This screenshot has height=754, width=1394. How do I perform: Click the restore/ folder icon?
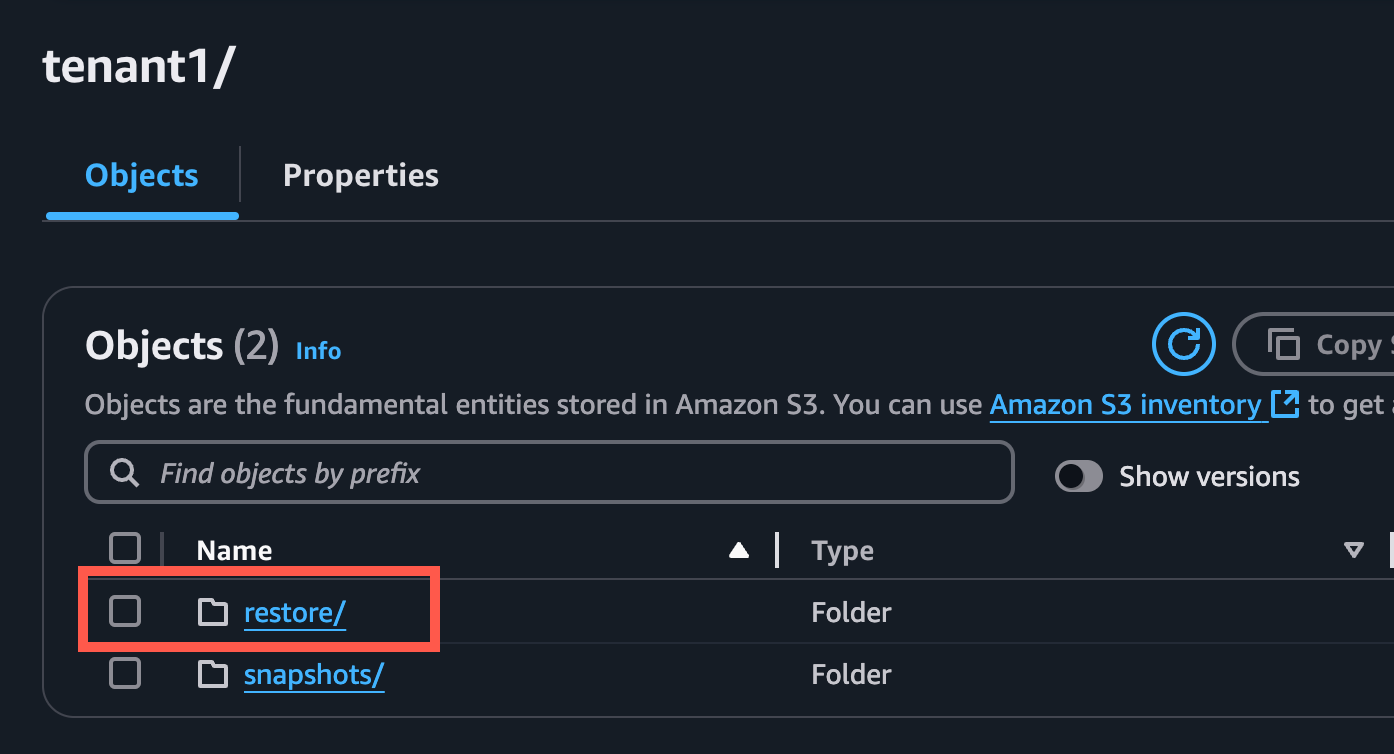pyautogui.click(x=212, y=612)
